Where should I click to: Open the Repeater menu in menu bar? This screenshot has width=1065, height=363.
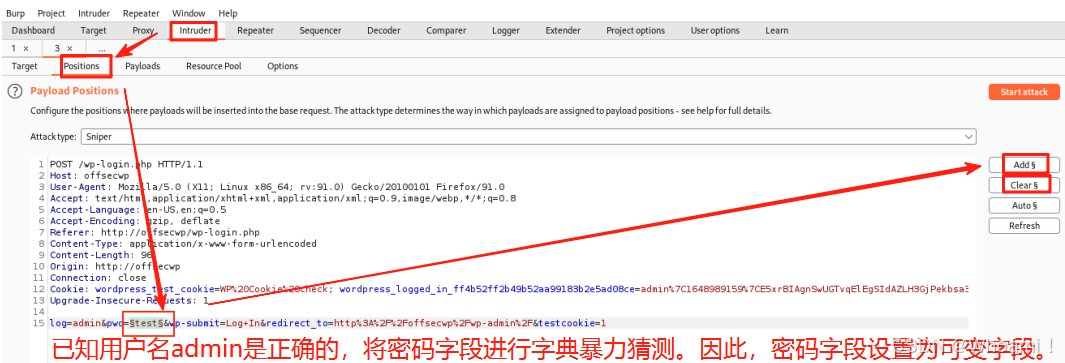point(141,13)
